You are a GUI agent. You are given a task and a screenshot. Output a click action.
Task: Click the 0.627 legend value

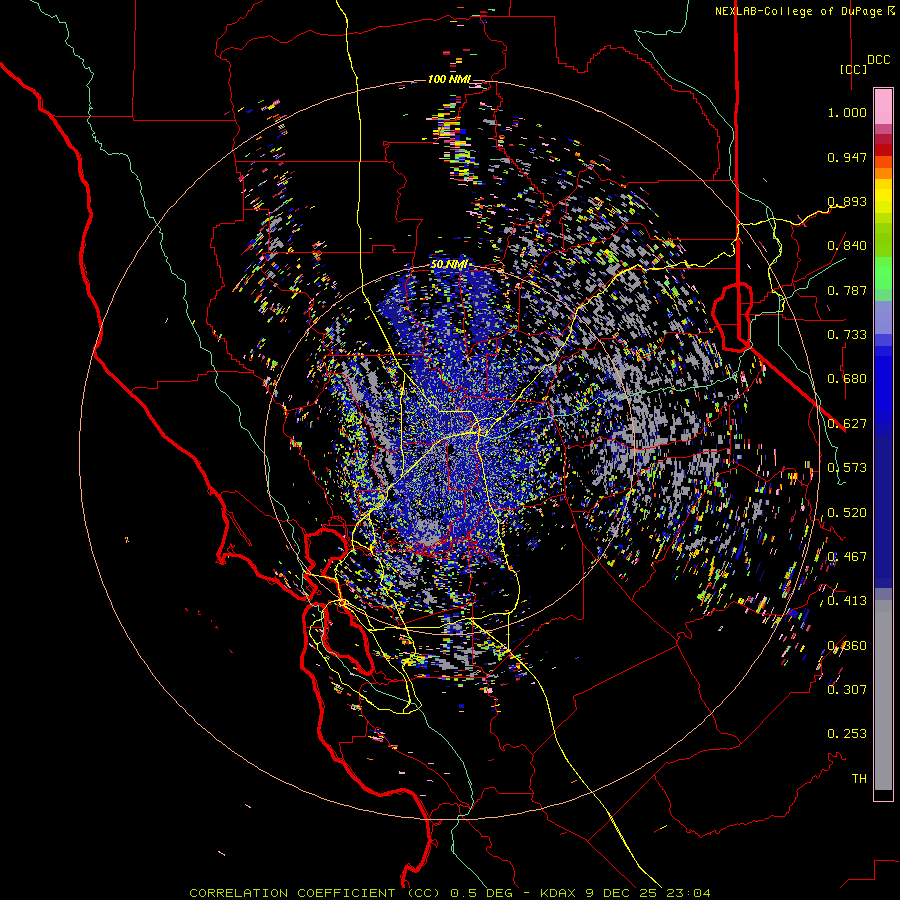[847, 424]
